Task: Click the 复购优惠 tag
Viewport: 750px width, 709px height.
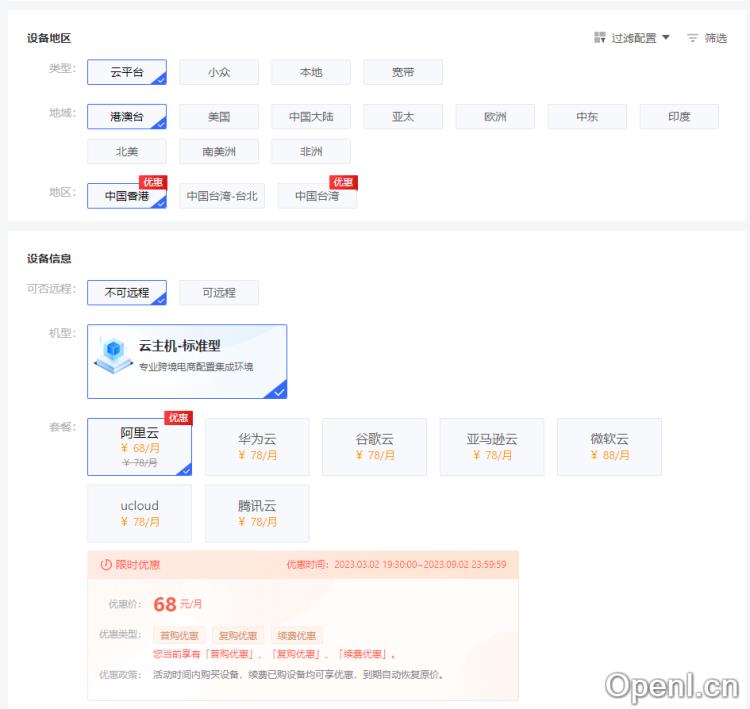Action: 238,635
